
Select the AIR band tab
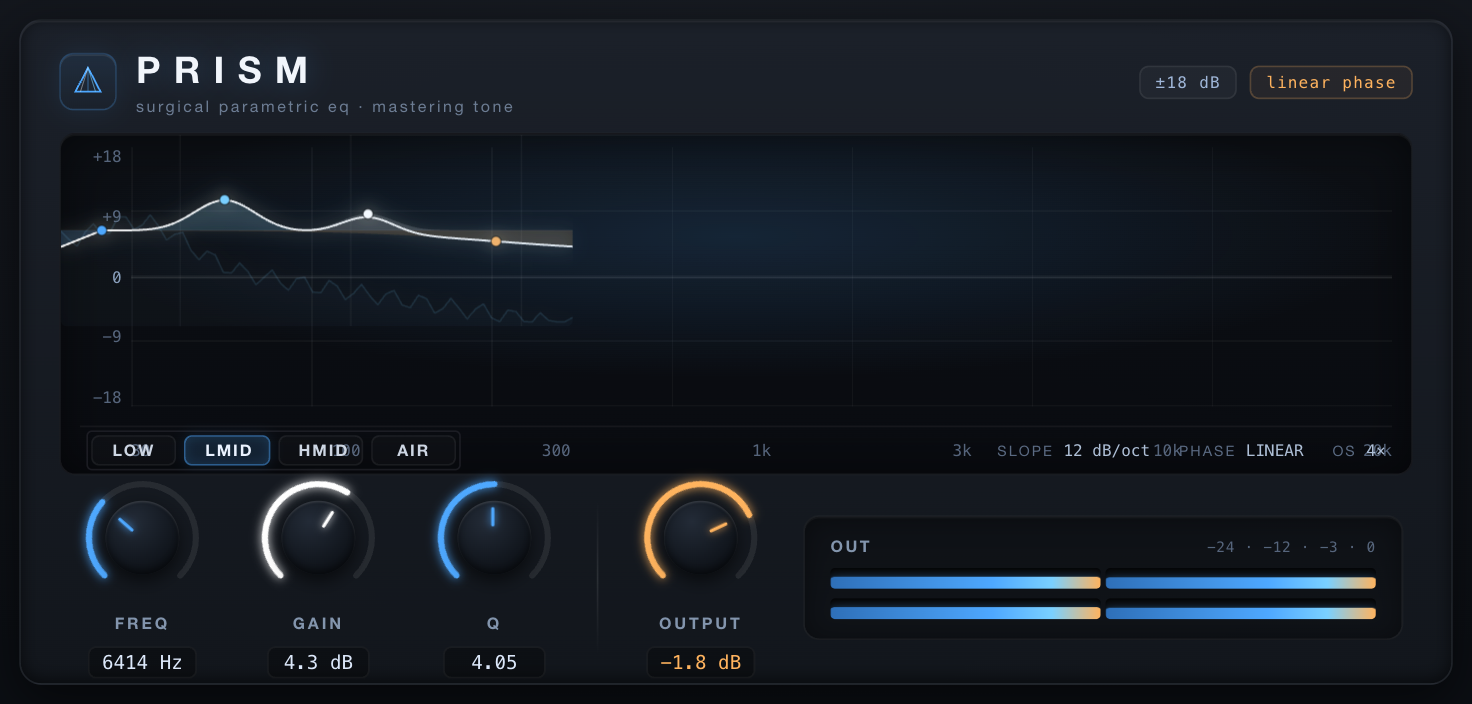[413, 451]
